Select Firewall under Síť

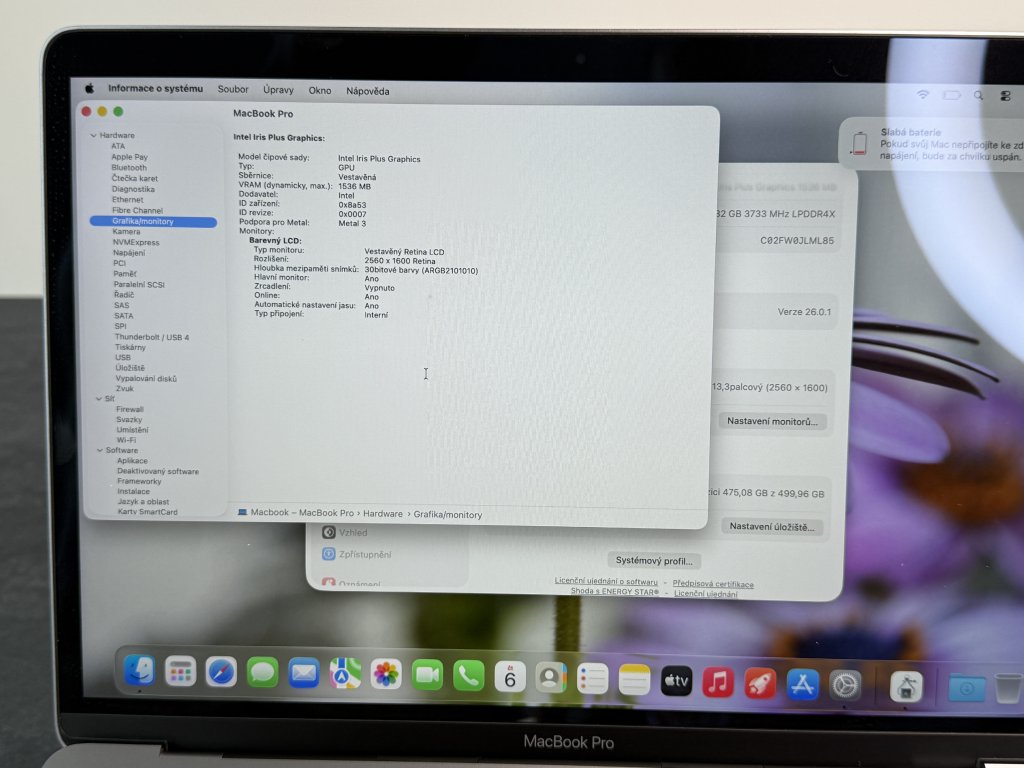tap(130, 409)
